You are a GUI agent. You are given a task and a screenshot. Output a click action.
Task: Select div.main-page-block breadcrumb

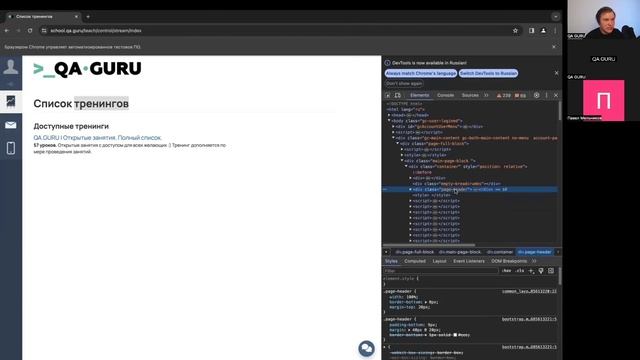click(460, 252)
